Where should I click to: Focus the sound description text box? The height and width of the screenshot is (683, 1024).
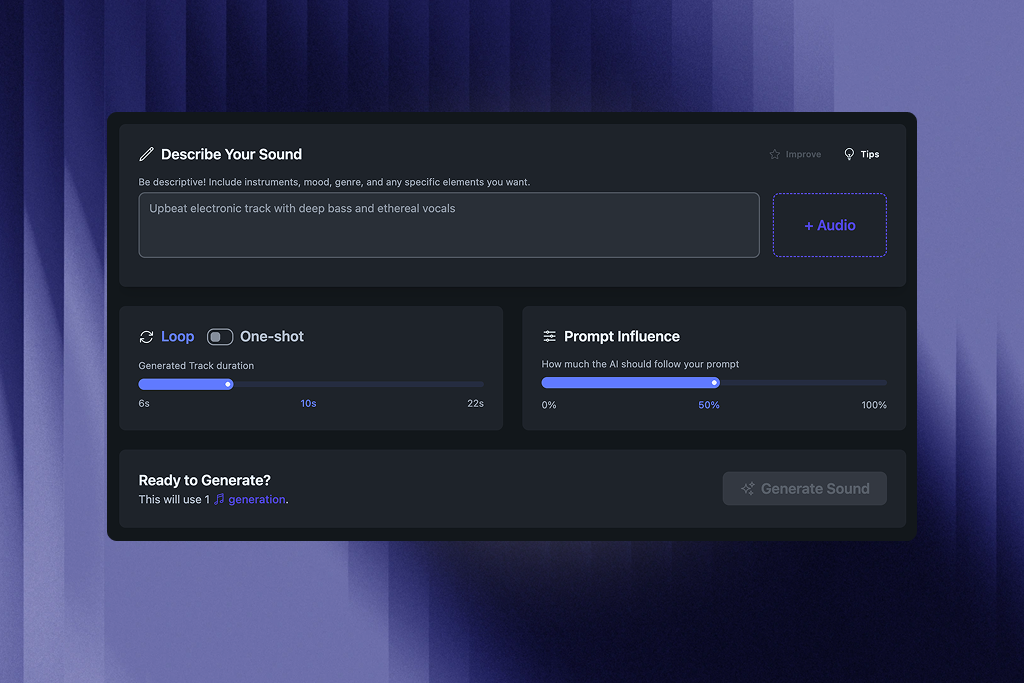coord(448,225)
